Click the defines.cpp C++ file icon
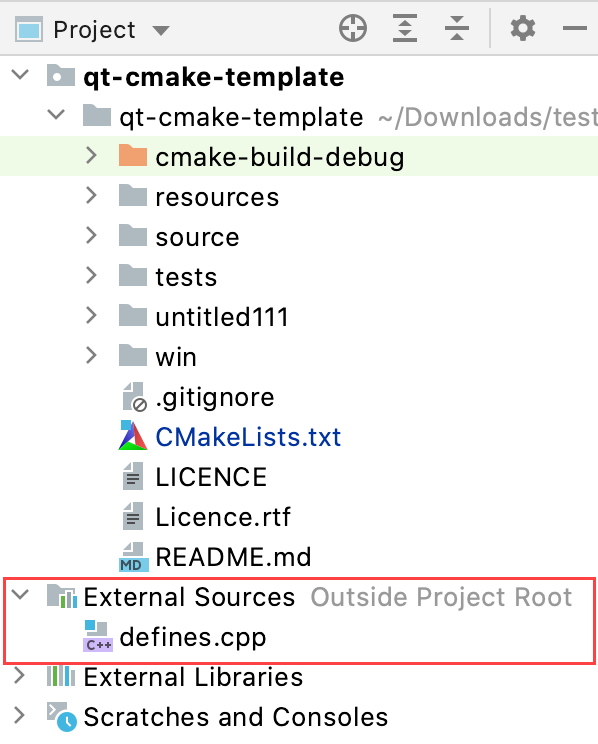 pyautogui.click(x=98, y=636)
